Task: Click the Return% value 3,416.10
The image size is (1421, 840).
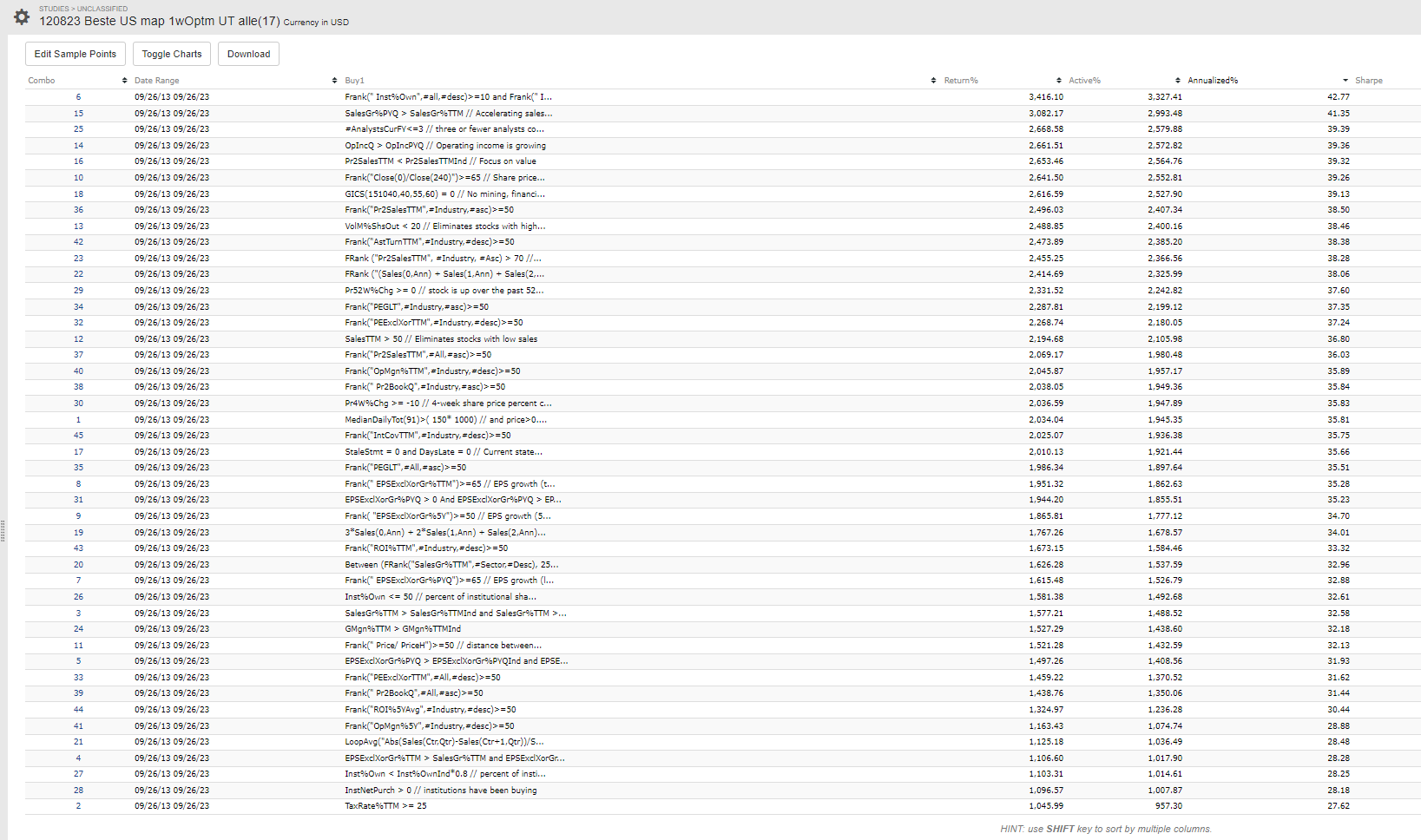Action: [1046, 97]
